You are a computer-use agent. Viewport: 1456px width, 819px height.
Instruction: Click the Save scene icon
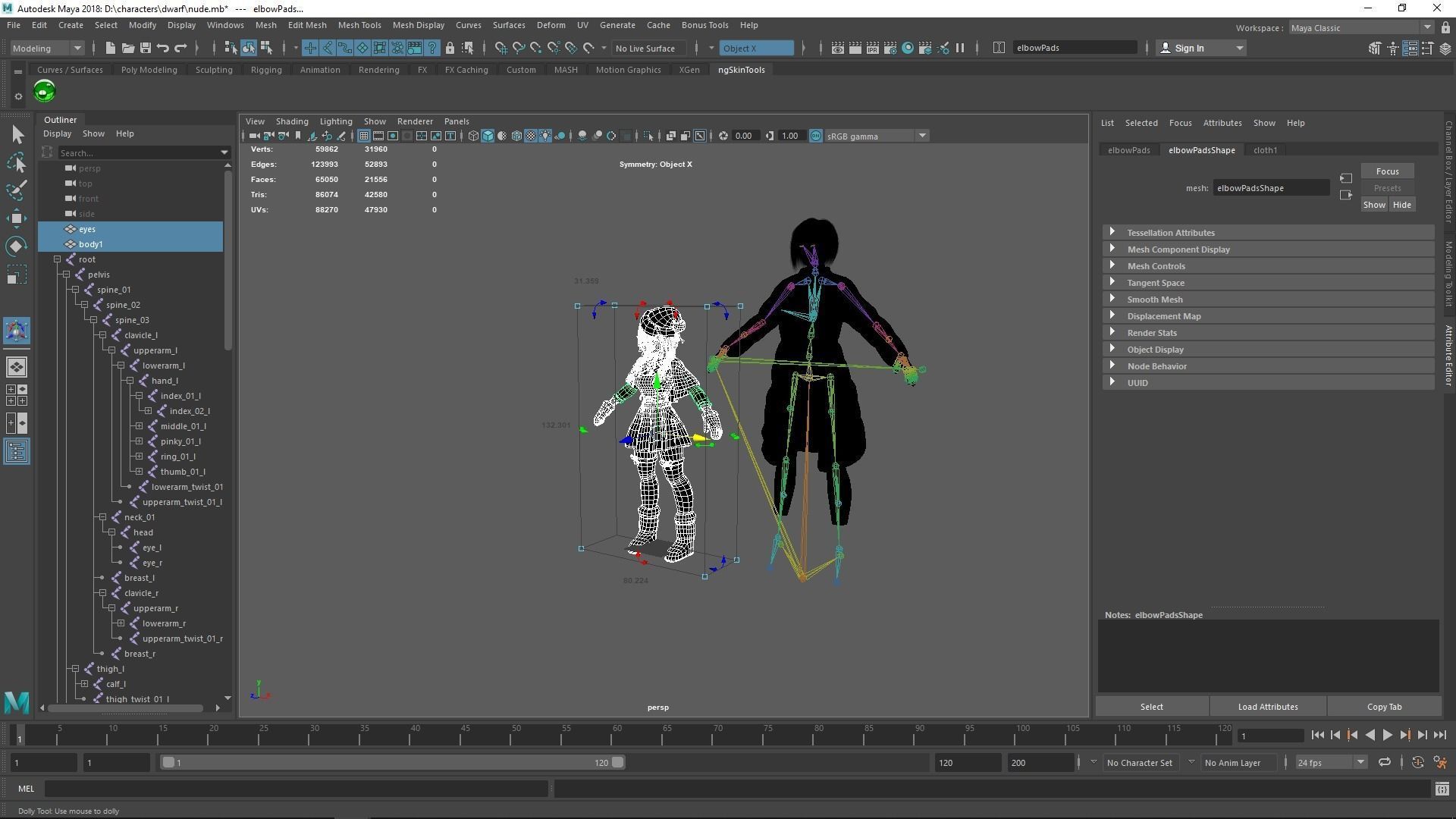145,48
